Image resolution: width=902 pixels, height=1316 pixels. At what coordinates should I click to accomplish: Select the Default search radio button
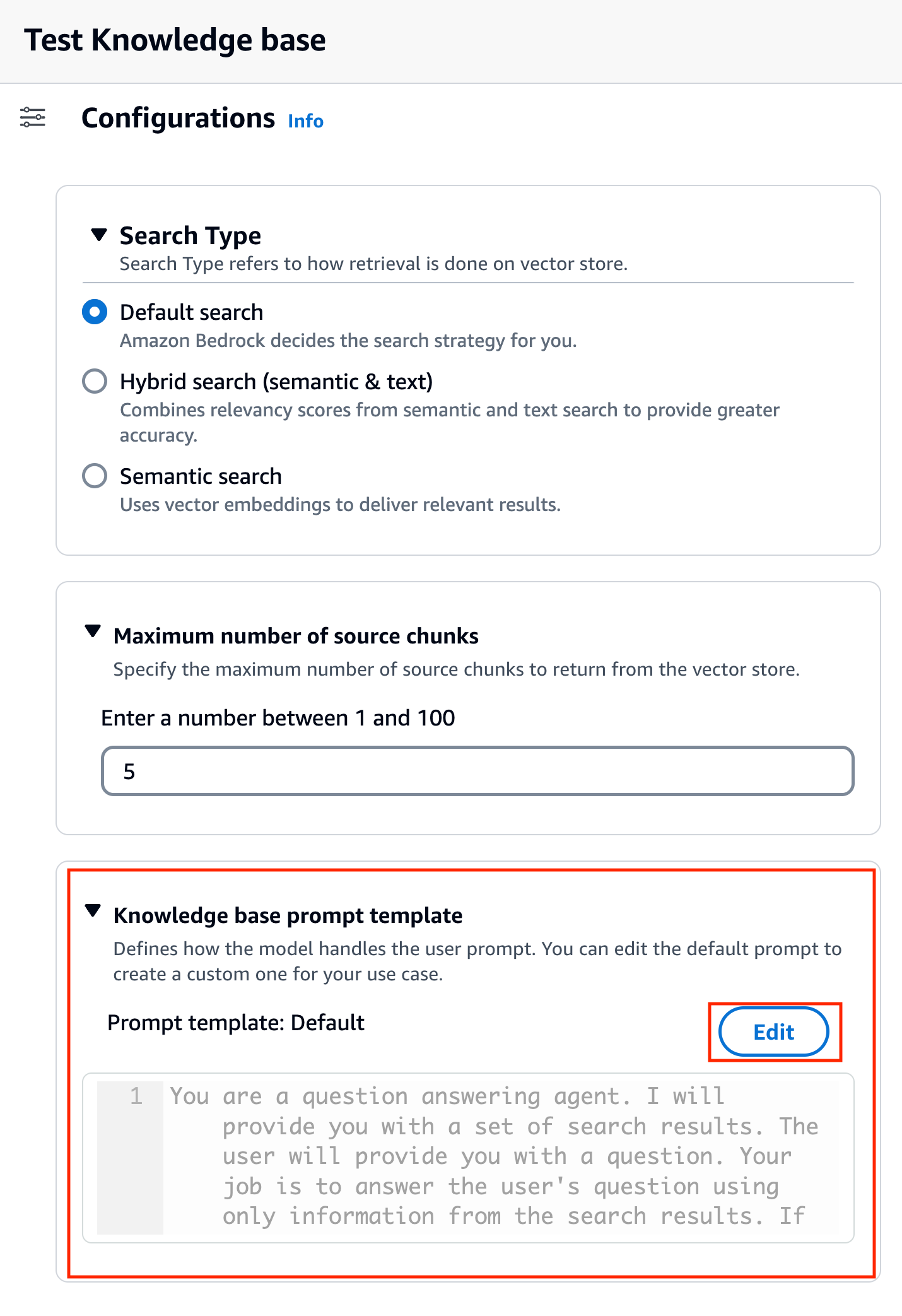(x=95, y=312)
